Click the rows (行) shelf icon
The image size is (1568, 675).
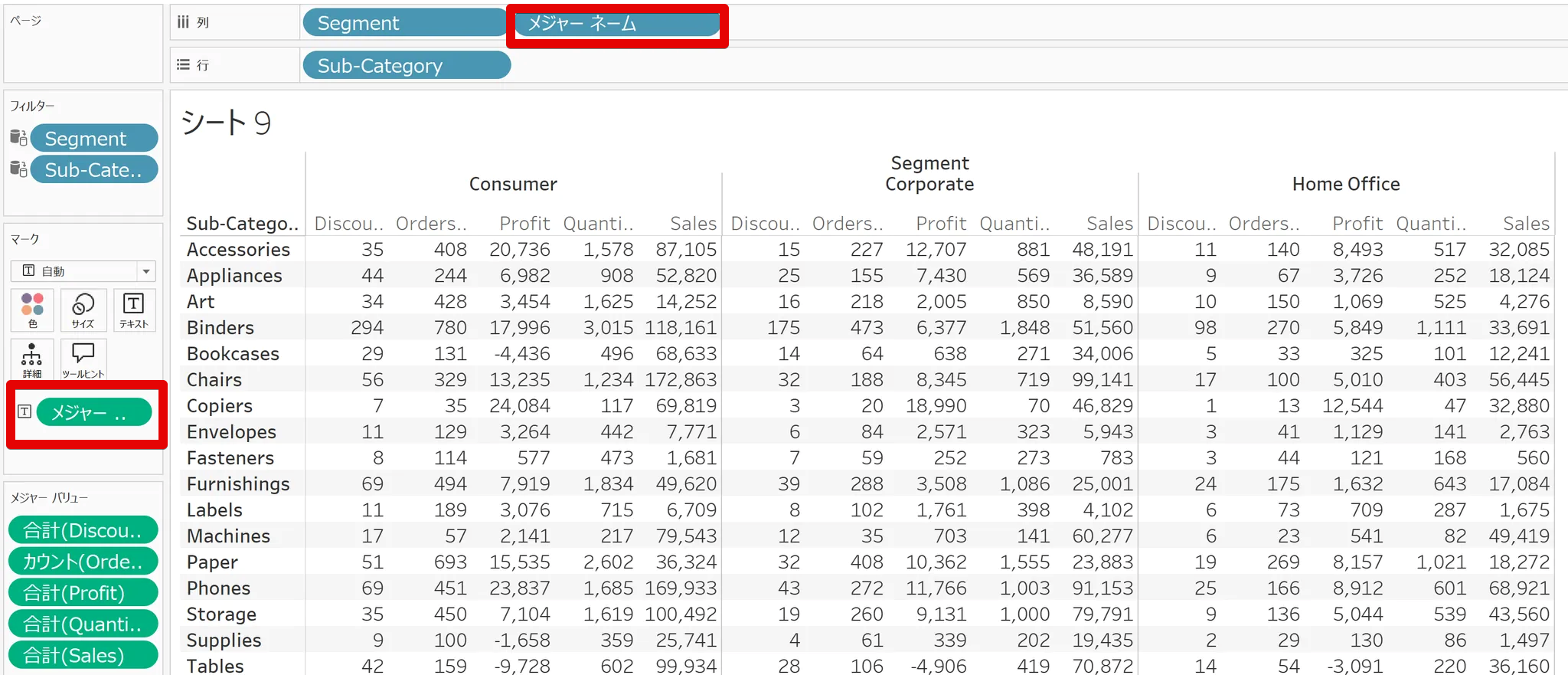tap(183, 65)
